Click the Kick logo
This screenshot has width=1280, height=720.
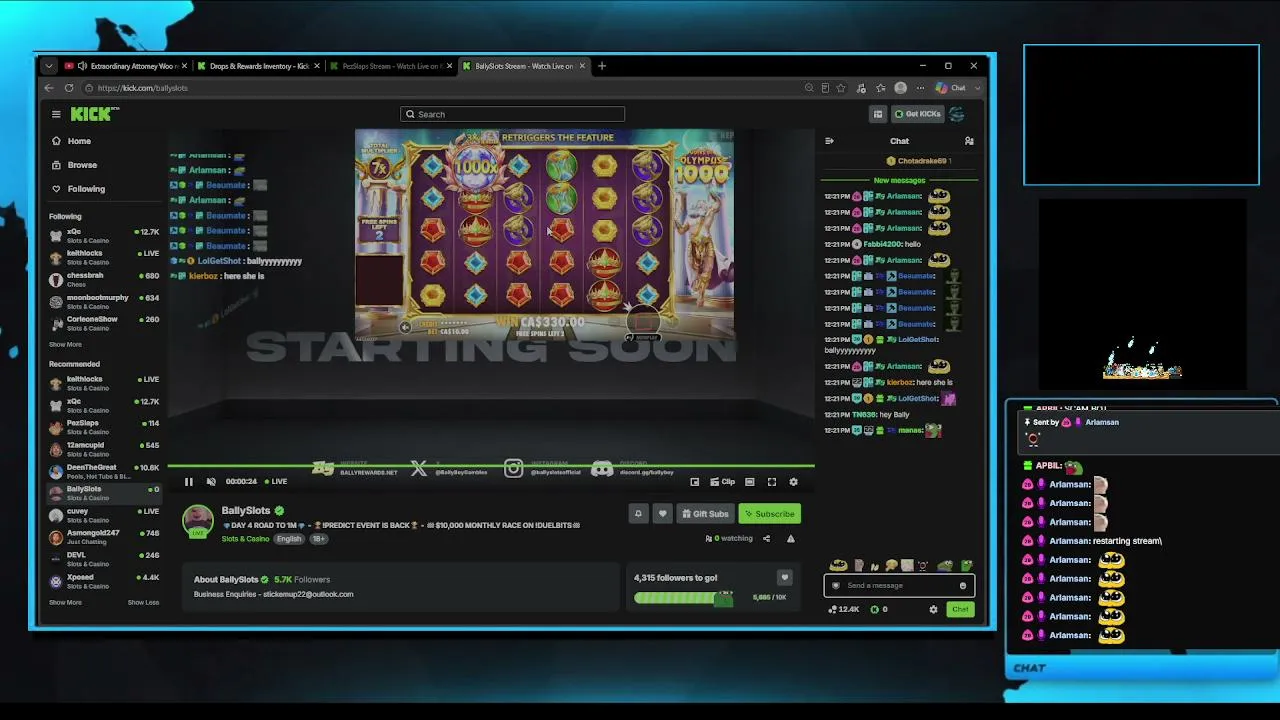[x=95, y=114]
